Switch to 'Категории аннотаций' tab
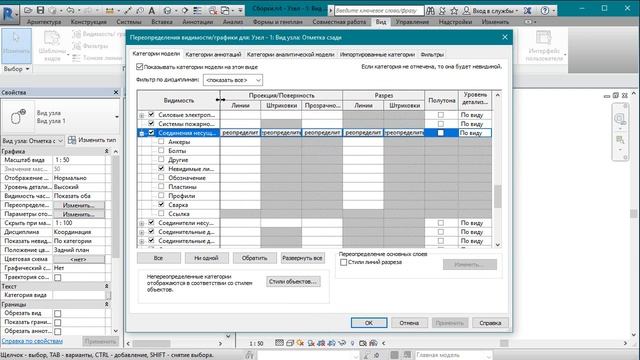640x360 pixels. pyautogui.click(x=213, y=54)
